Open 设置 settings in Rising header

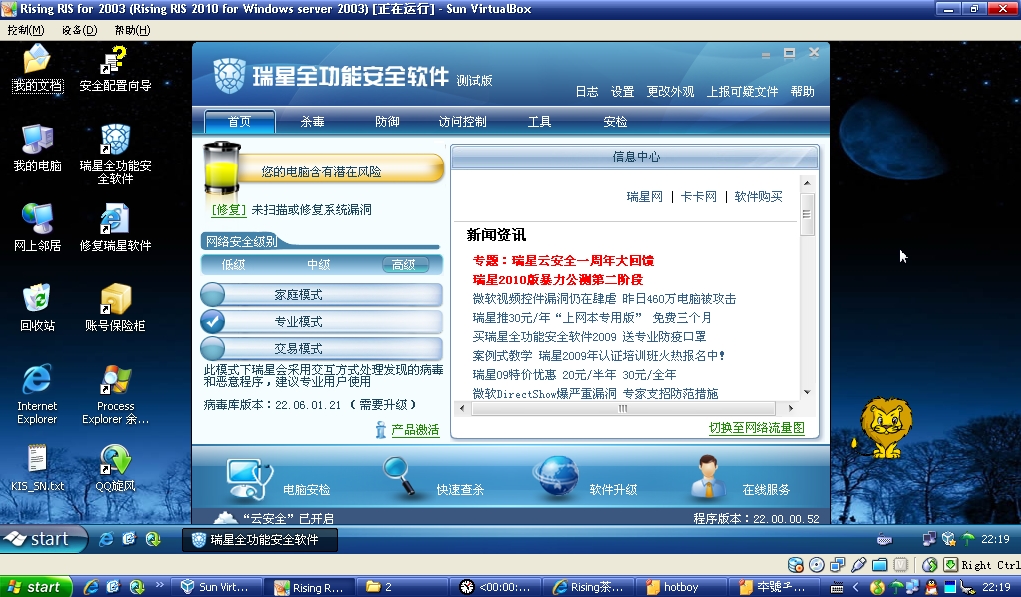tap(622, 92)
